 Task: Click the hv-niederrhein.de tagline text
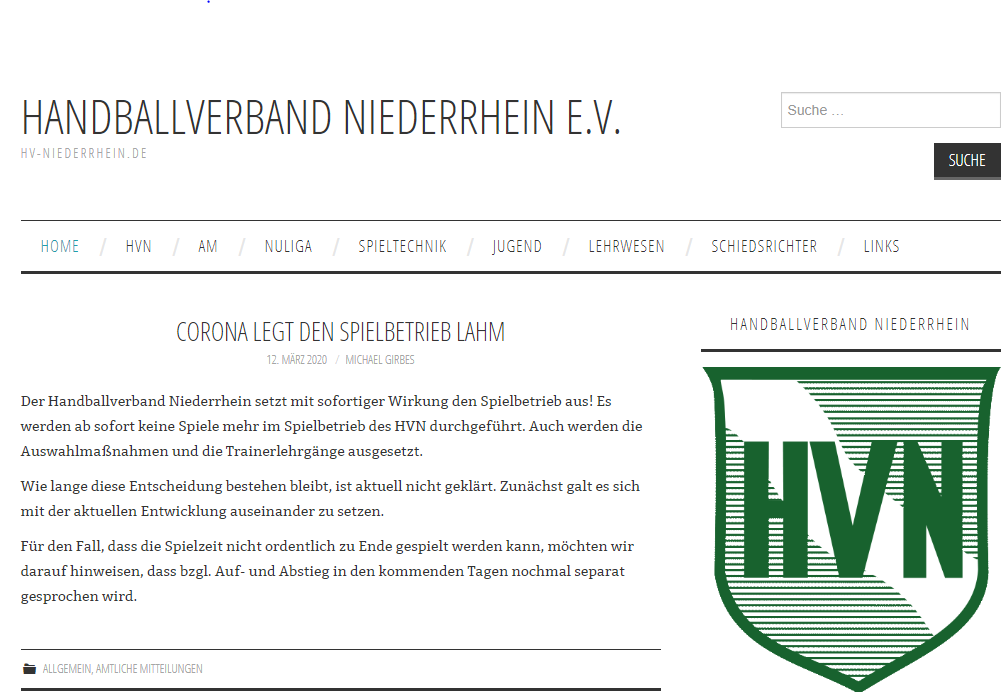(x=84, y=153)
